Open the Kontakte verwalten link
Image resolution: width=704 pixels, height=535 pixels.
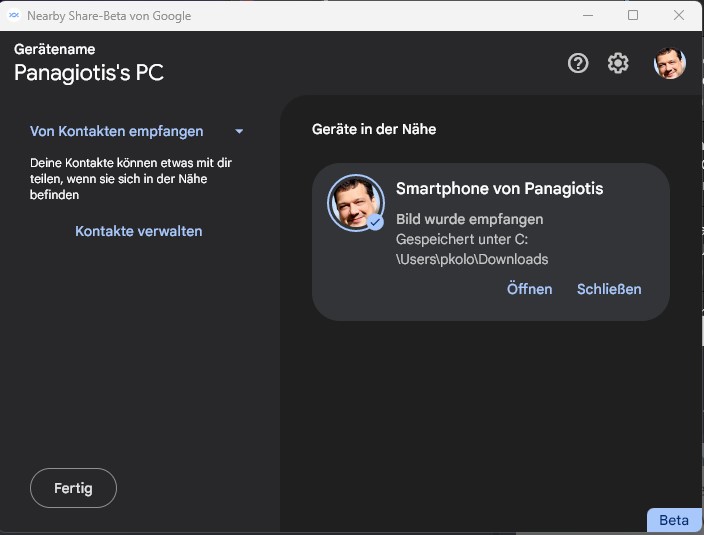139,231
